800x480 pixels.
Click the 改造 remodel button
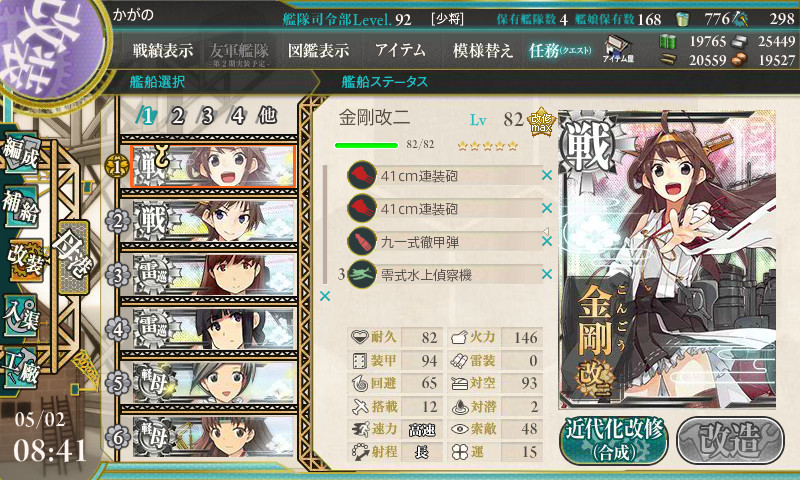click(730, 440)
